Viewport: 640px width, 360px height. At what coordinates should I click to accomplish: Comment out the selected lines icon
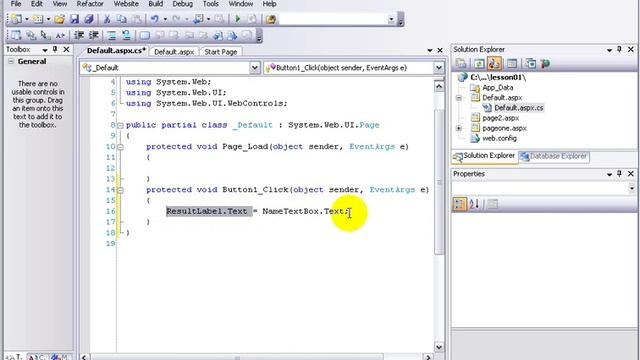tap(112, 36)
